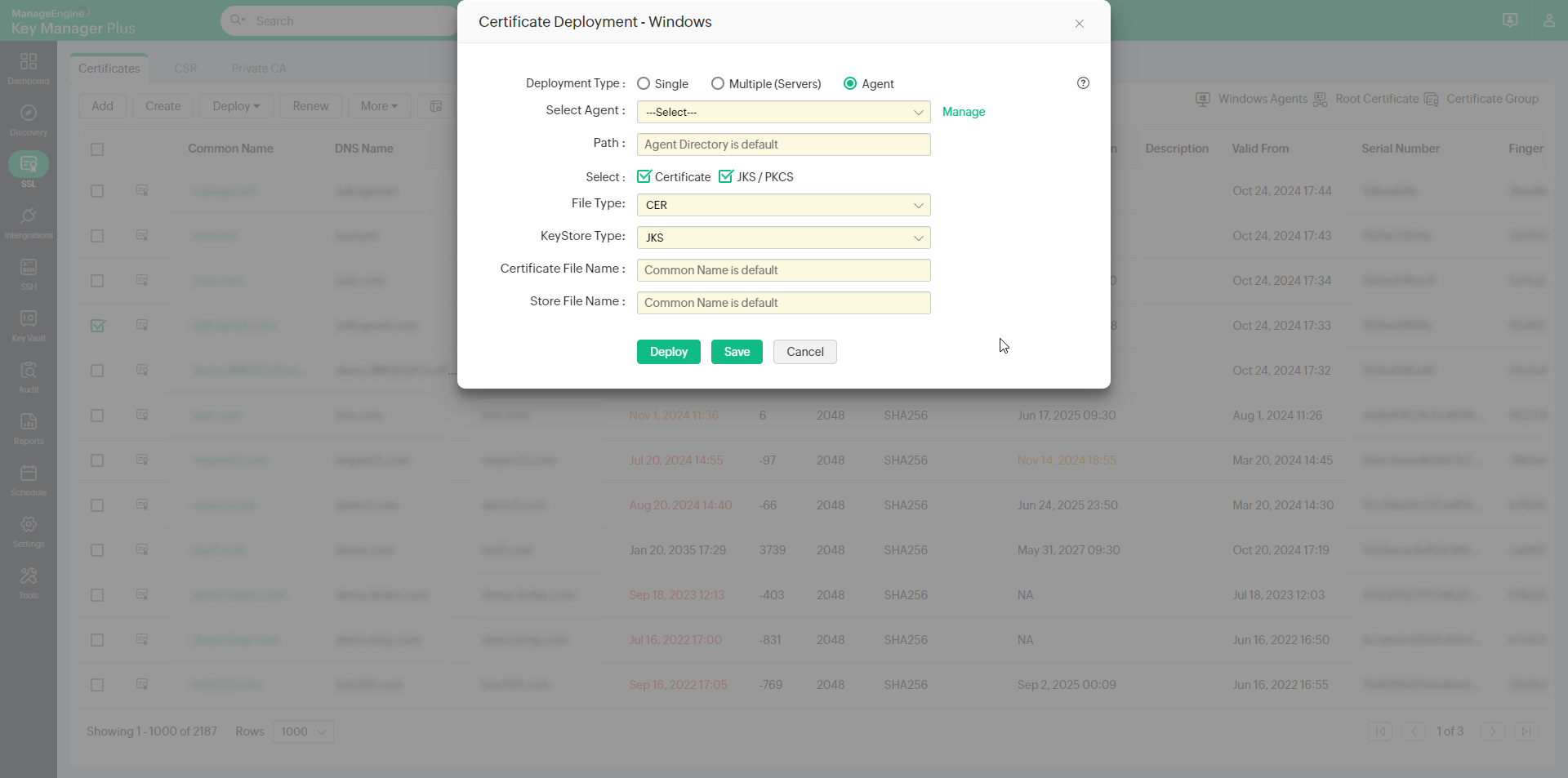This screenshot has width=1568, height=778.
Task: Click the Path input field
Action: tap(784, 144)
